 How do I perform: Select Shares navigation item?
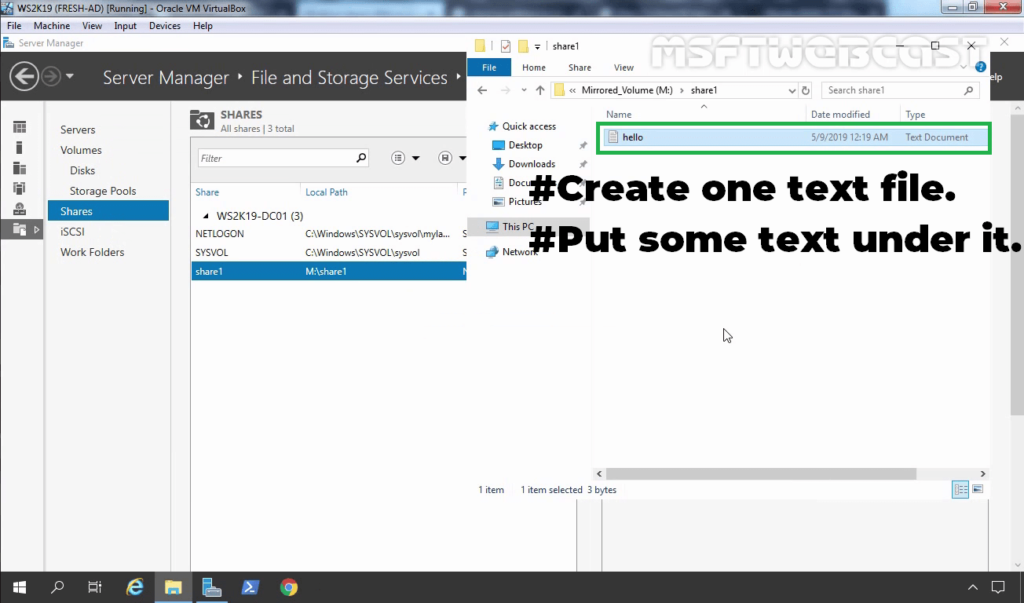108,211
